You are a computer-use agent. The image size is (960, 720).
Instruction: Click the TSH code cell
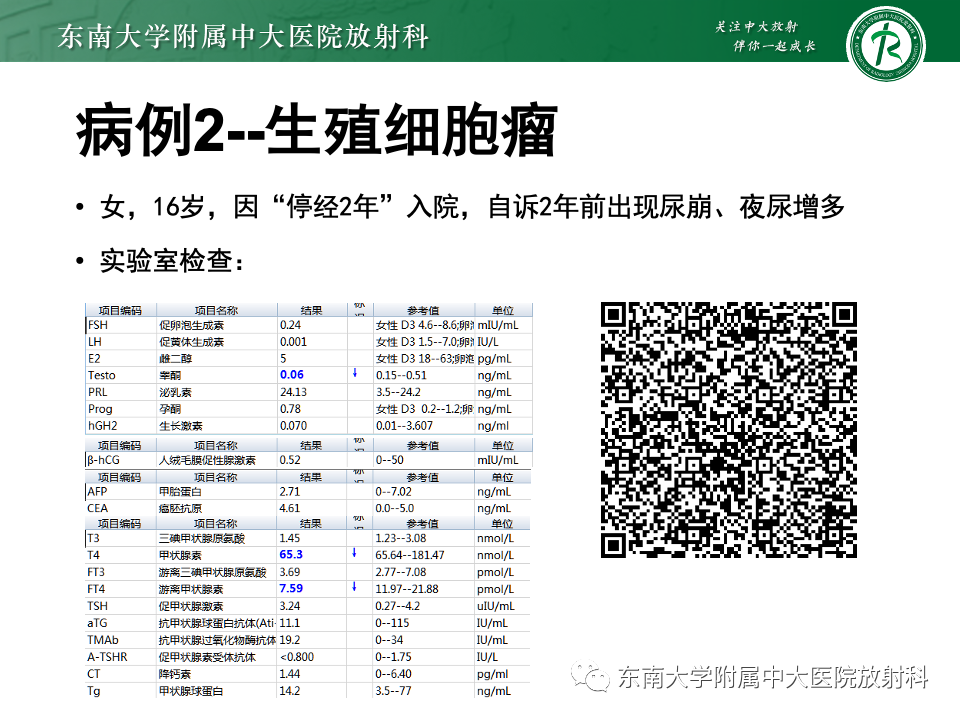click(97, 606)
